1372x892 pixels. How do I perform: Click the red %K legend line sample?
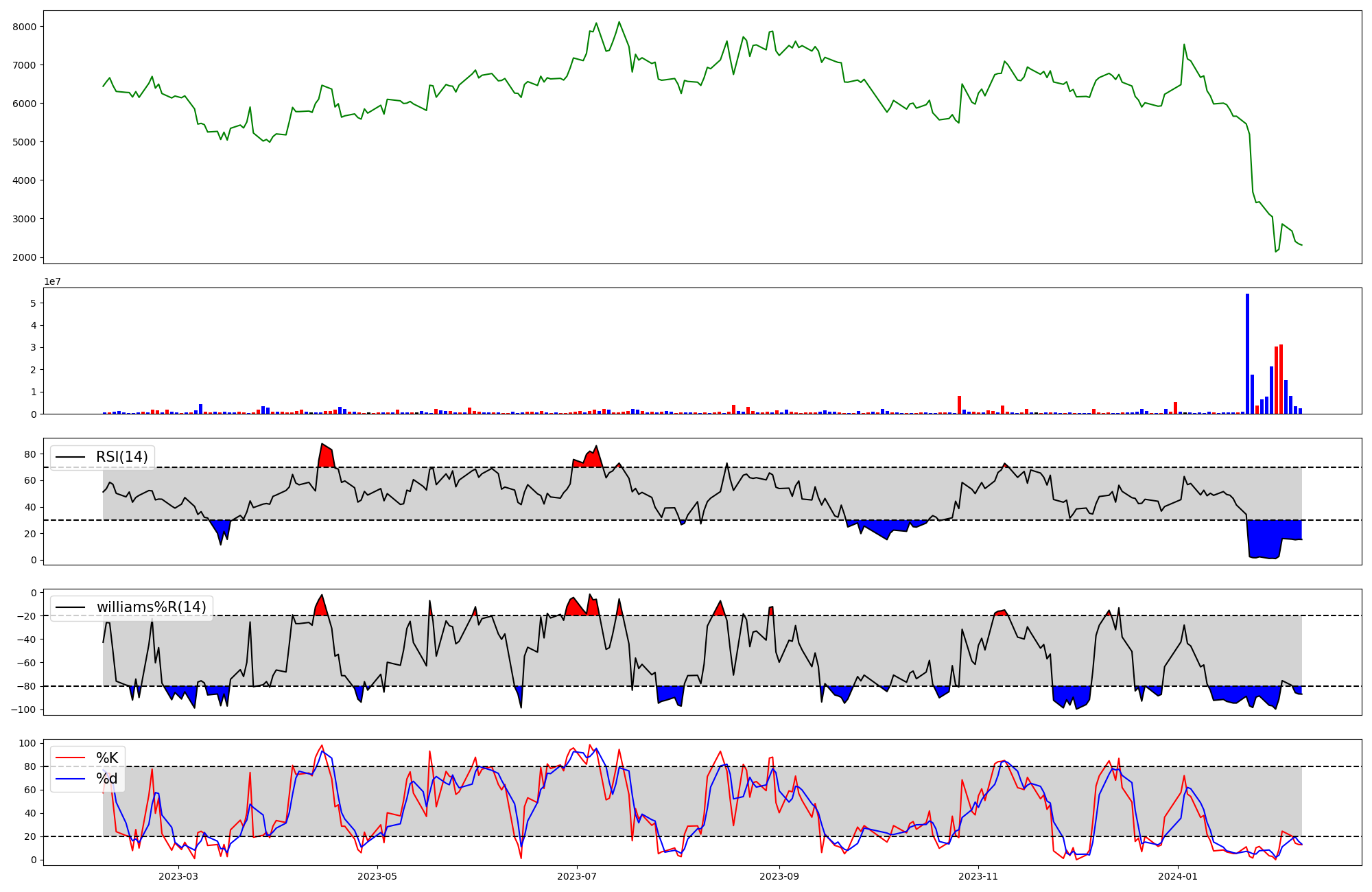tap(70, 758)
